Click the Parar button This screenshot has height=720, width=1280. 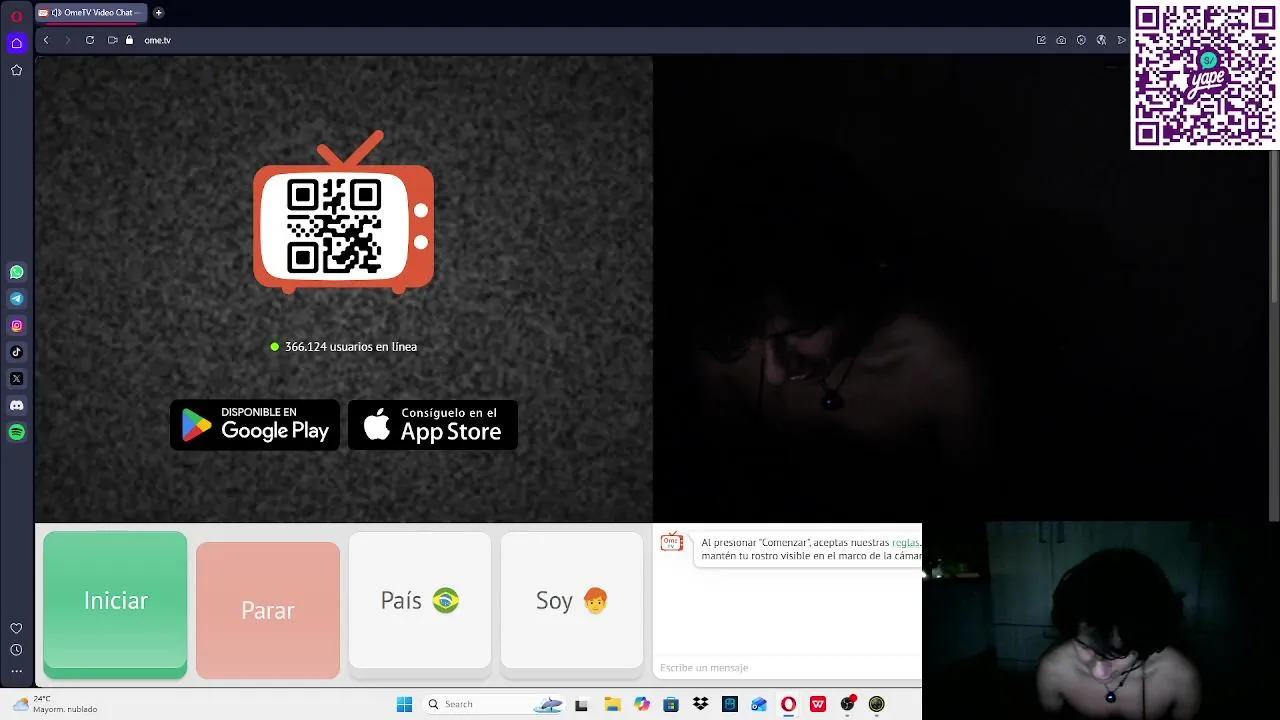click(268, 610)
